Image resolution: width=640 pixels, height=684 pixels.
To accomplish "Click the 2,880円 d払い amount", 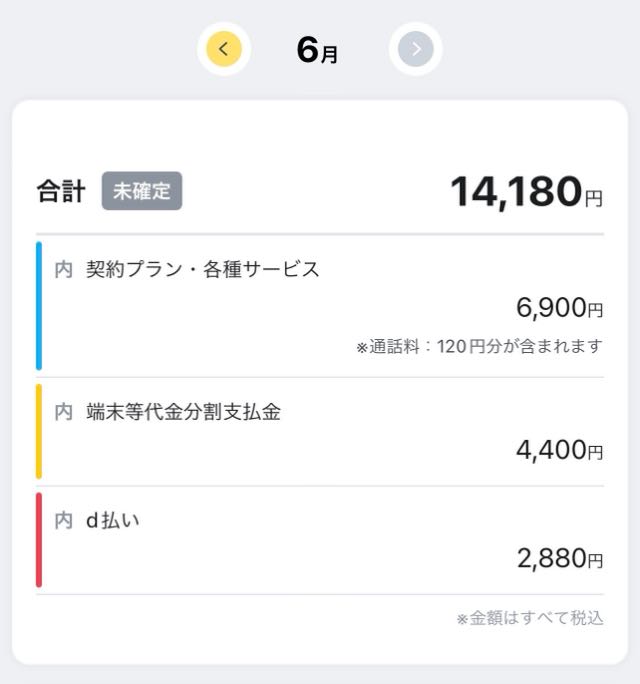I will point(560,558).
